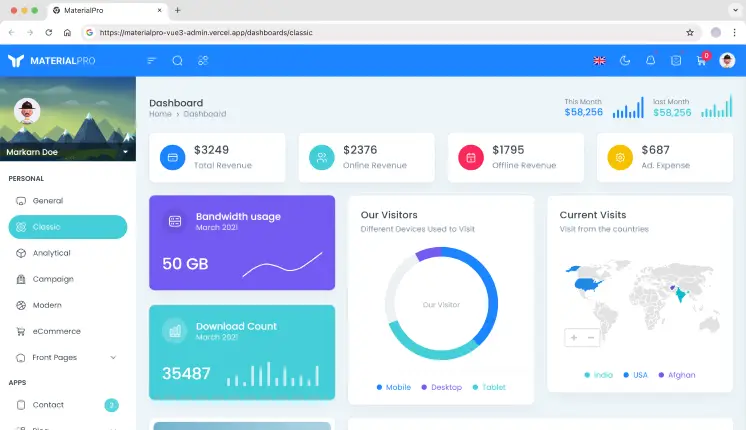The width and height of the screenshot is (746, 430).
Task: Click the highlighted USA region on map
Action: [589, 284]
